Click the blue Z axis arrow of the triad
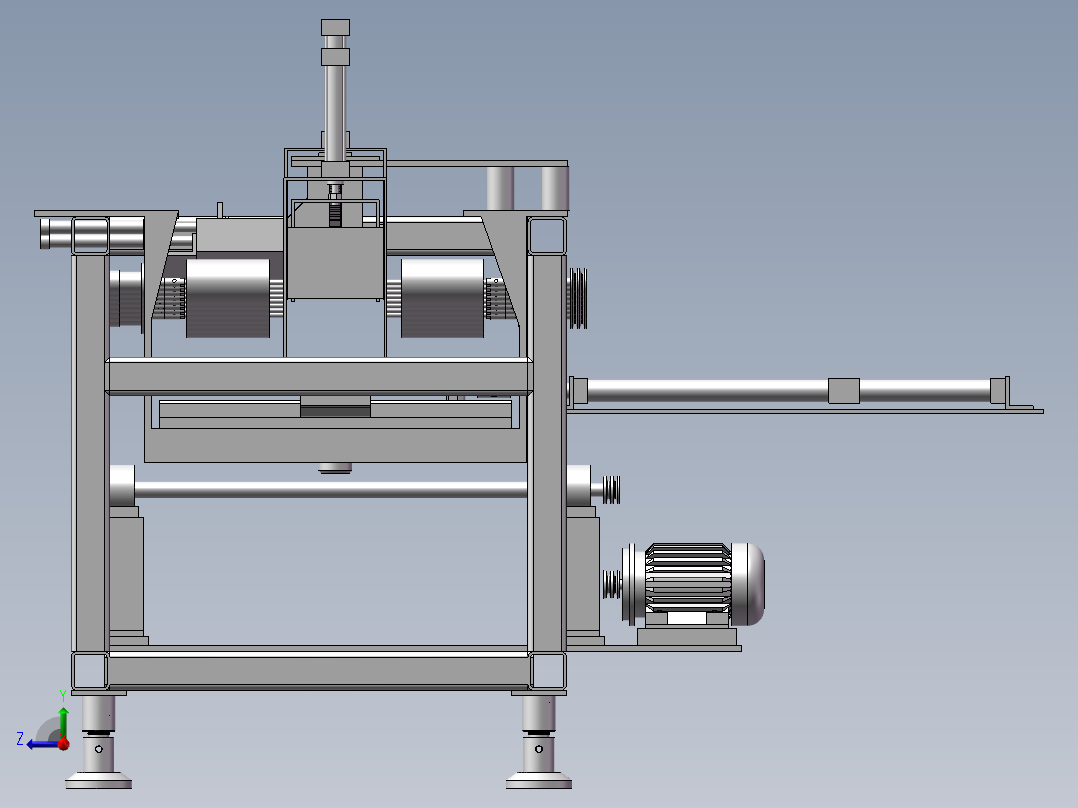 click(x=41, y=744)
